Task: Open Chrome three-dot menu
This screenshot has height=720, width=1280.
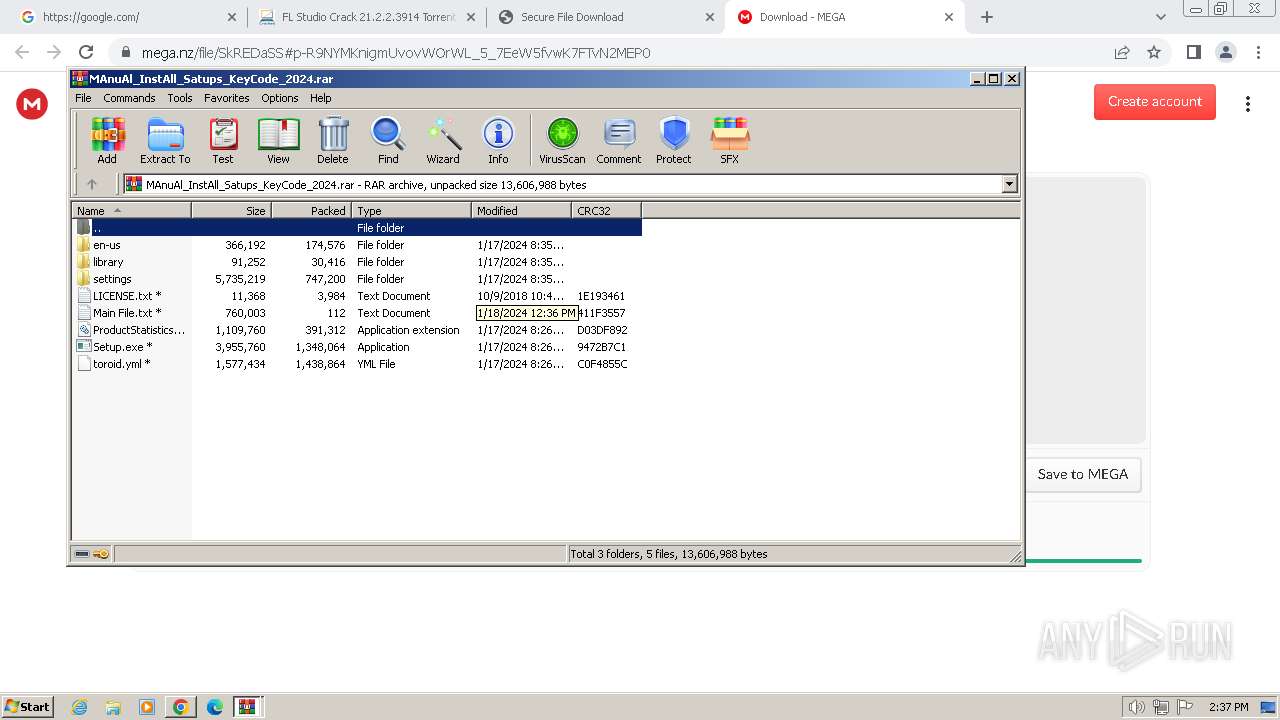Action: [1260, 52]
